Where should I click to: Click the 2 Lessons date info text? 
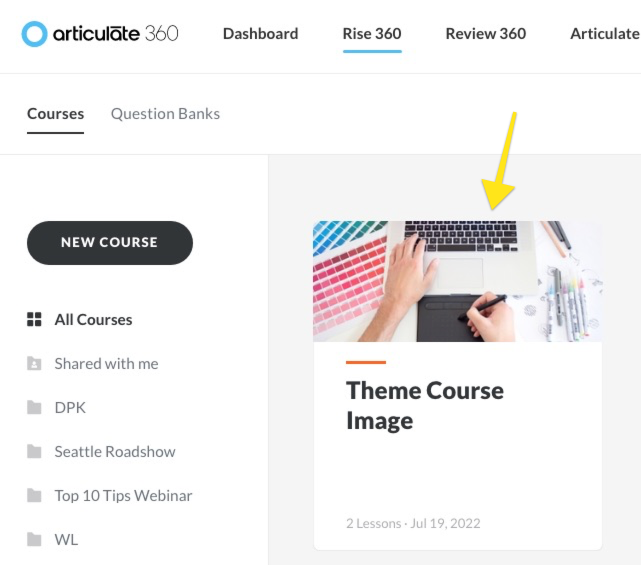point(413,523)
